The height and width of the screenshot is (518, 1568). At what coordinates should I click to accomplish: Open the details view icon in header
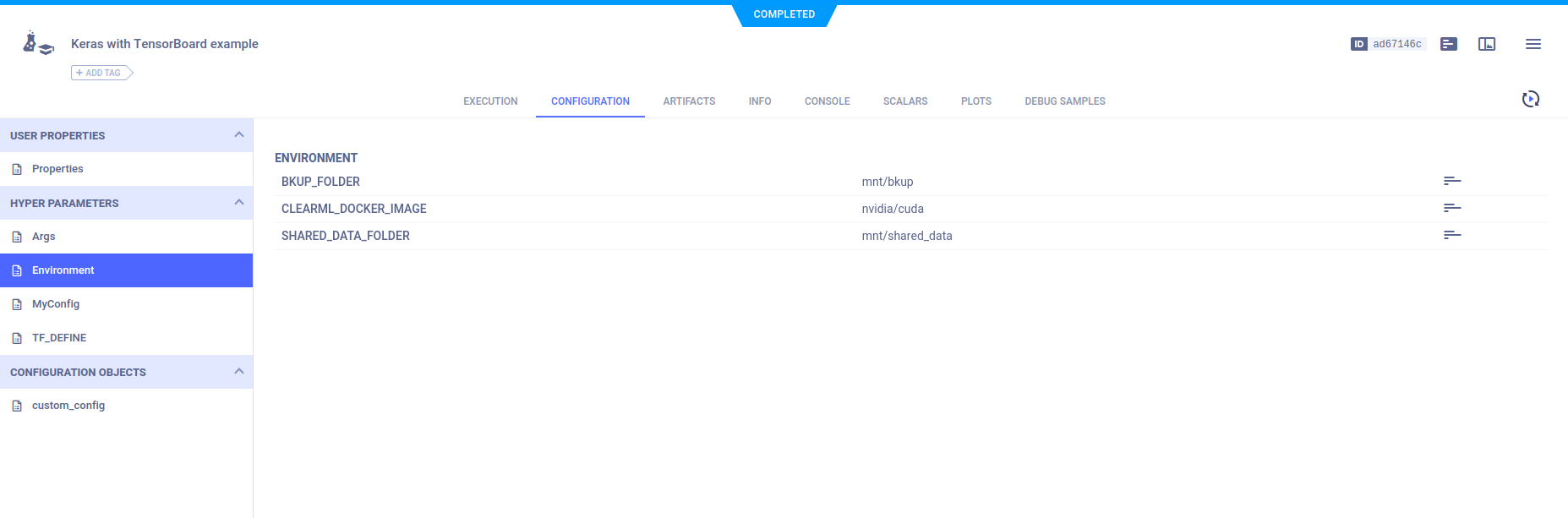coord(1449,44)
